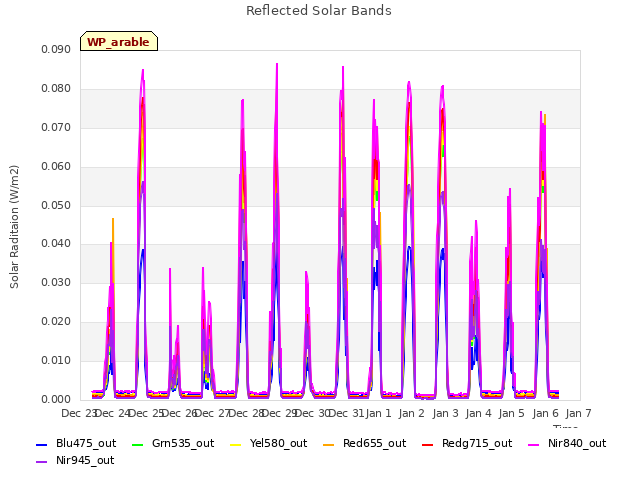This screenshot has width=640, height=480.
Task: Click the orange Red655_out legend swatch
Action: (329, 444)
